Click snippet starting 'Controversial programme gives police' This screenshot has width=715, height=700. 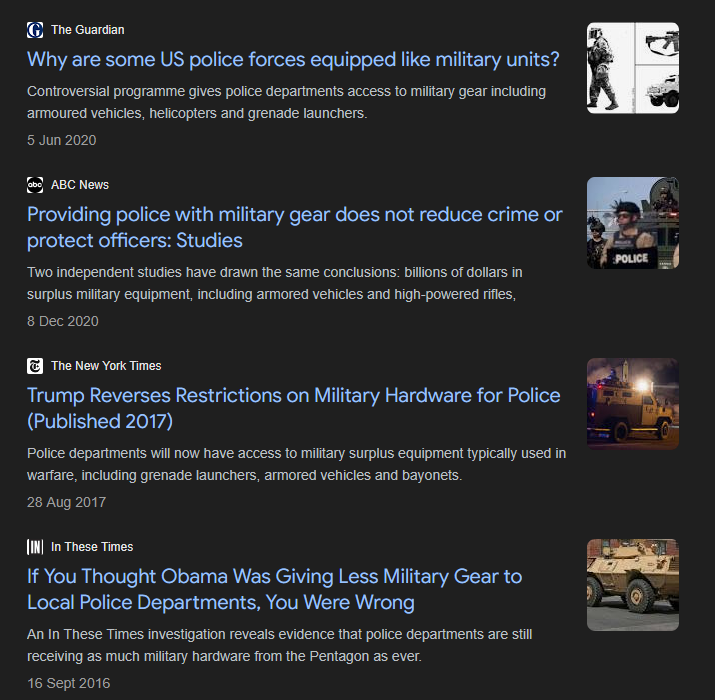pyautogui.click(x=286, y=102)
